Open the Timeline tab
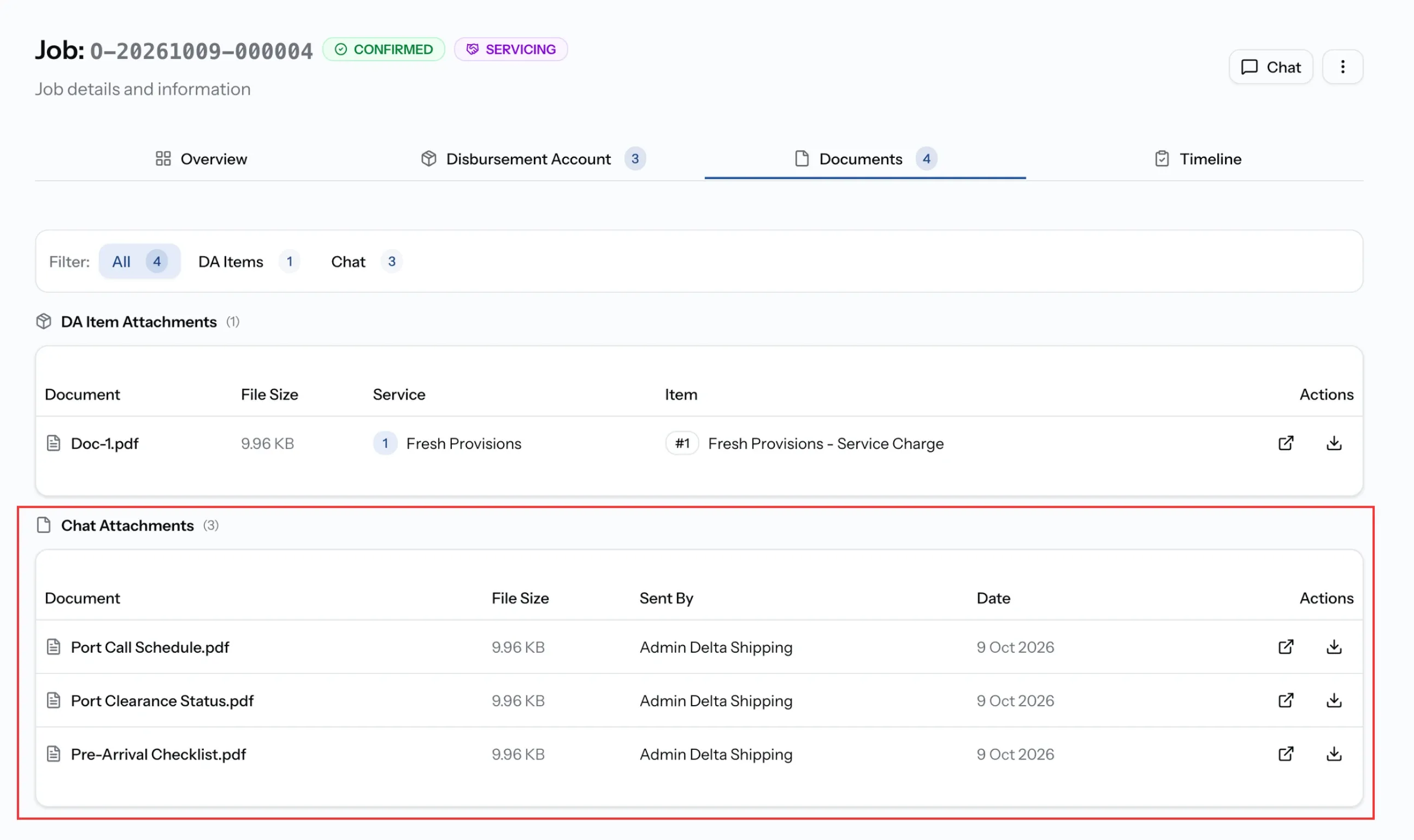The height and width of the screenshot is (840, 1414). (x=1198, y=159)
